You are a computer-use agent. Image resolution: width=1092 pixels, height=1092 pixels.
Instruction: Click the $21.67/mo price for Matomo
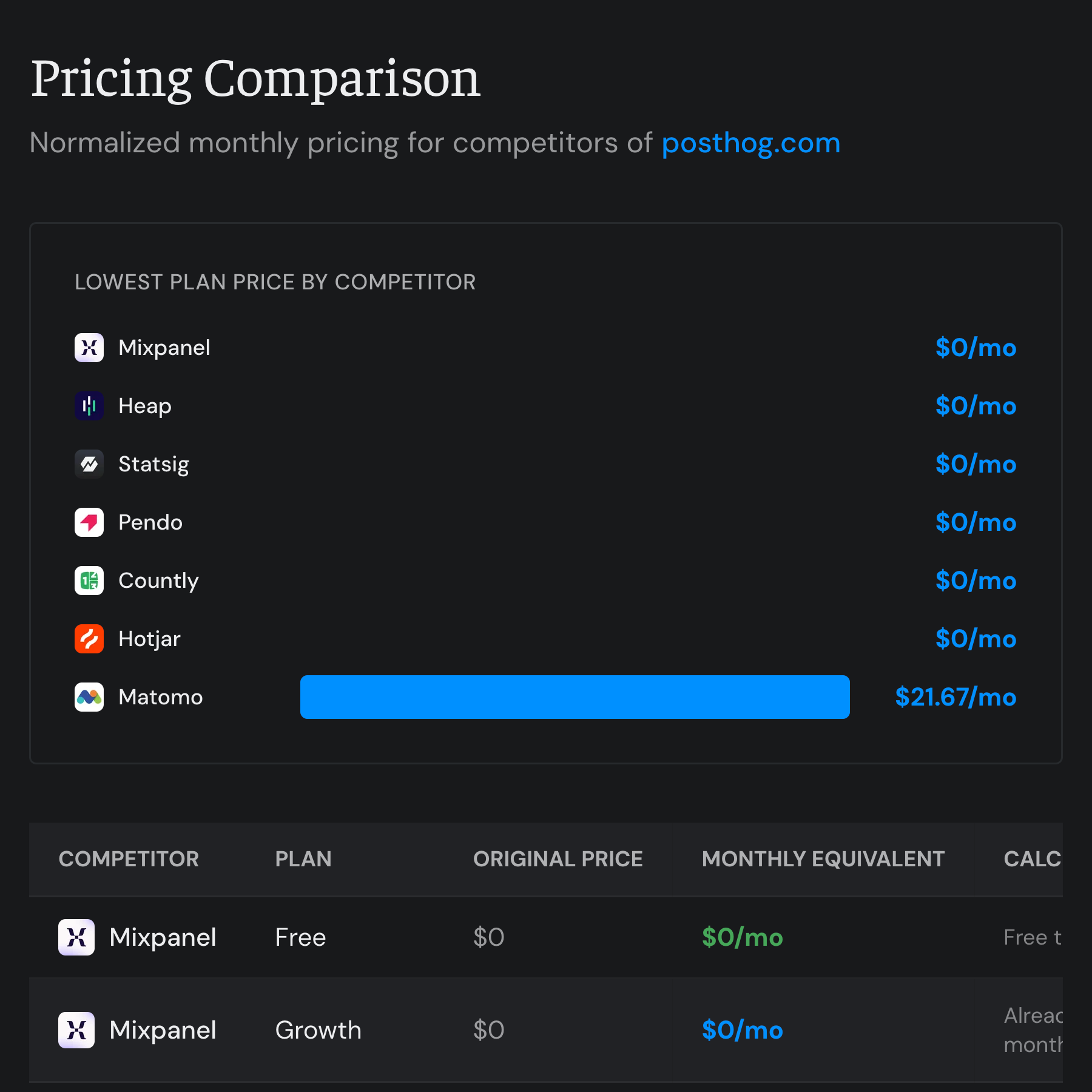coord(955,697)
